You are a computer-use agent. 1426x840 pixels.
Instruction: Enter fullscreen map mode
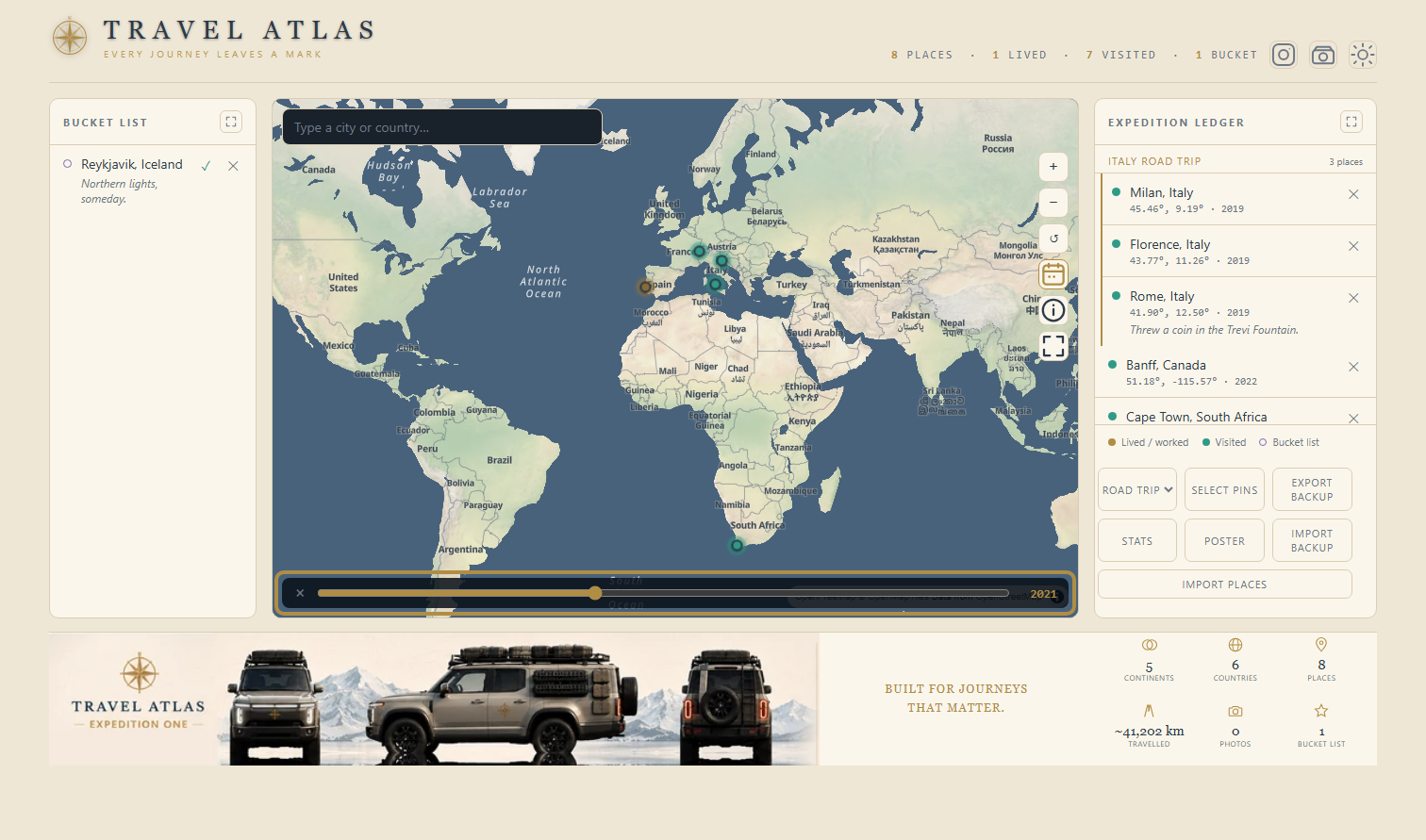click(x=1053, y=346)
